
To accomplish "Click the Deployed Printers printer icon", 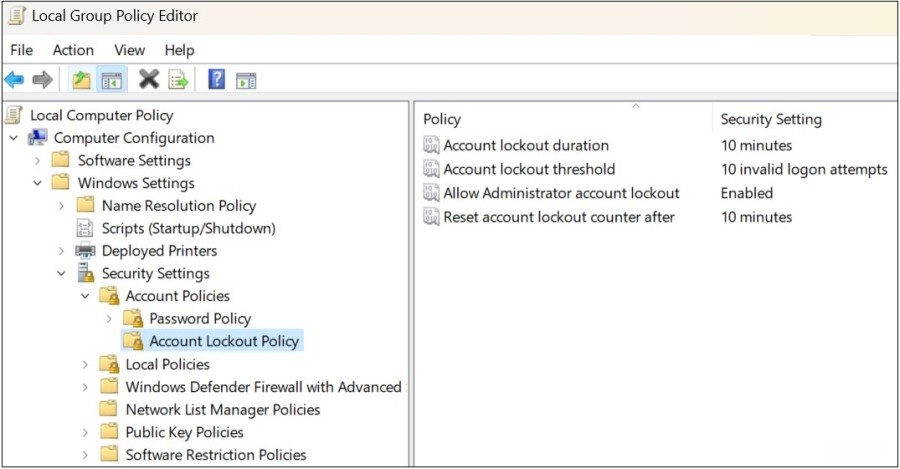I will (85, 250).
